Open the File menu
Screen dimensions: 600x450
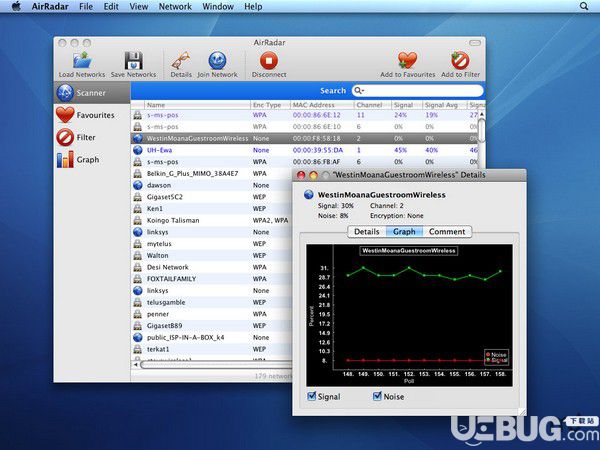pos(86,7)
